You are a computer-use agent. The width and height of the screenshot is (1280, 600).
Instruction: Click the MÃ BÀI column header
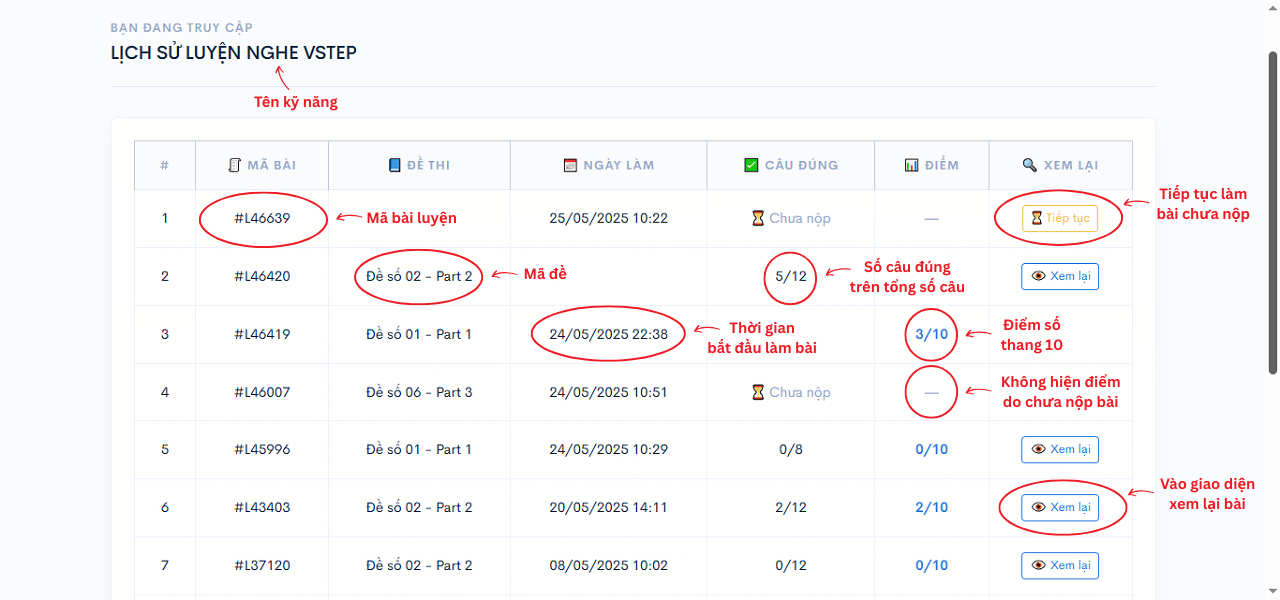coord(262,165)
